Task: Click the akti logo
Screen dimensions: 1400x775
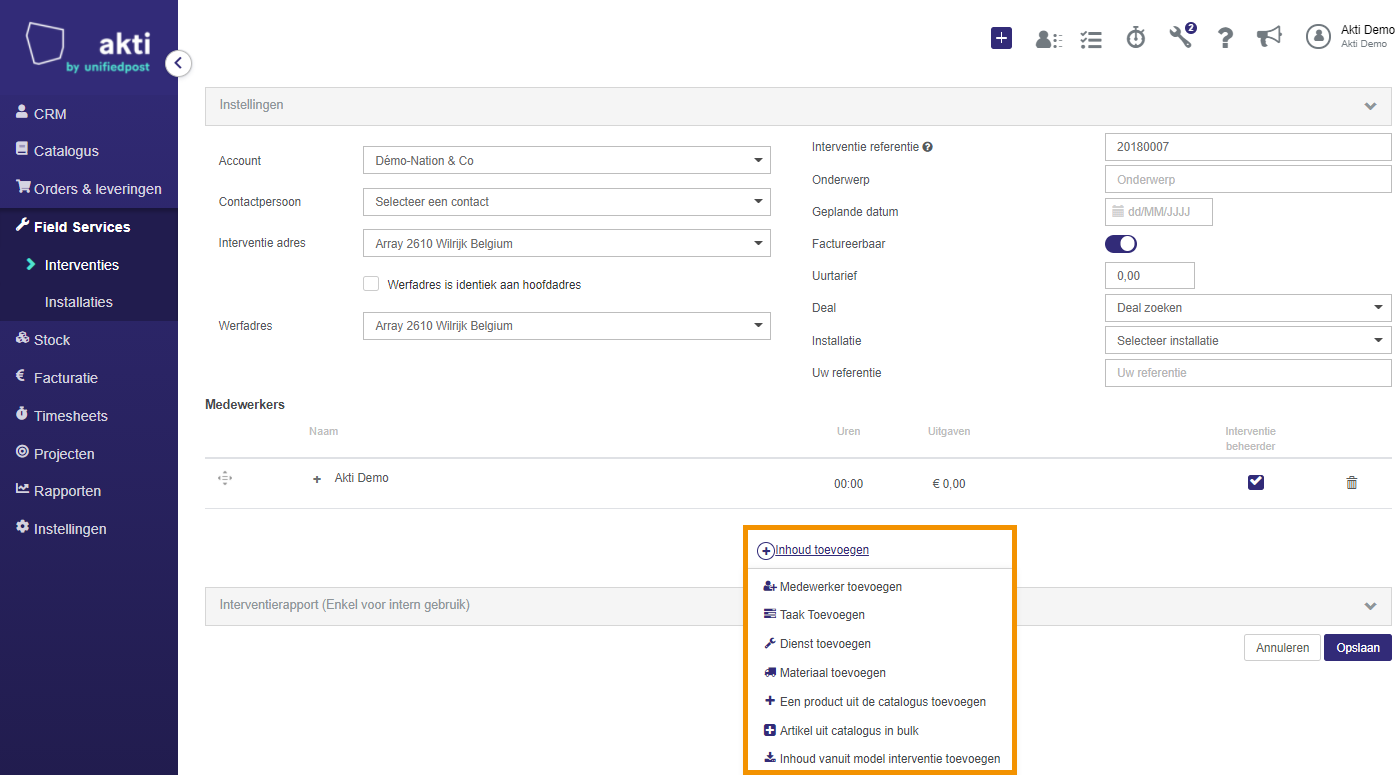Action: pyautogui.click(x=88, y=48)
